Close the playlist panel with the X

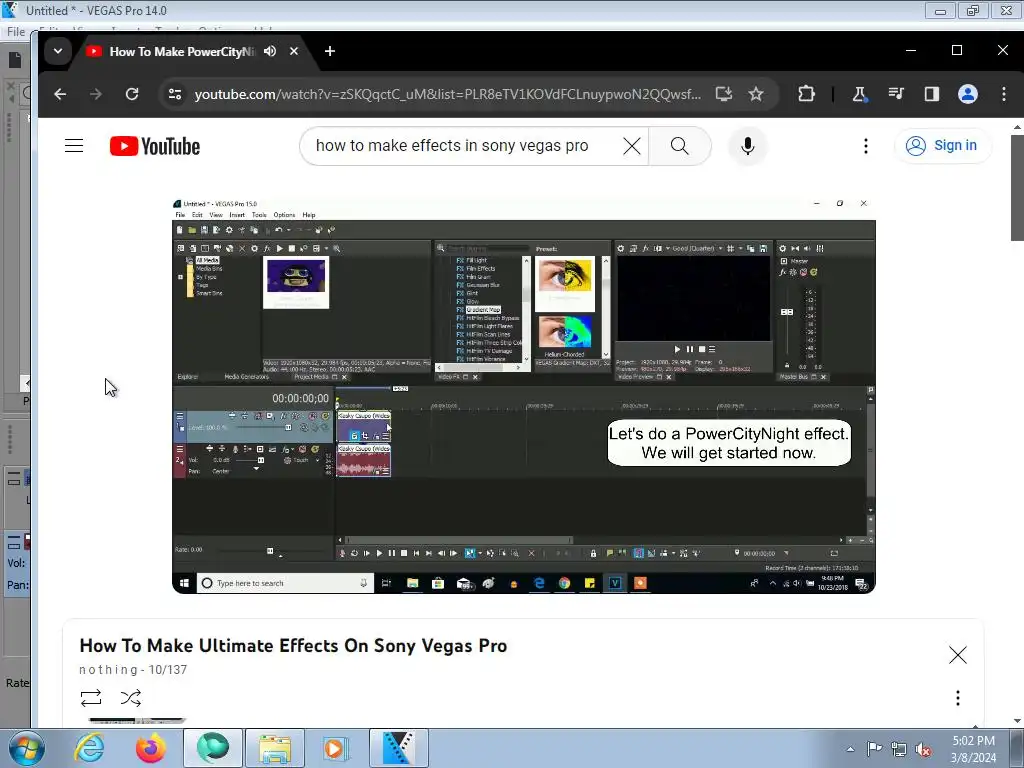pos(957,654)
